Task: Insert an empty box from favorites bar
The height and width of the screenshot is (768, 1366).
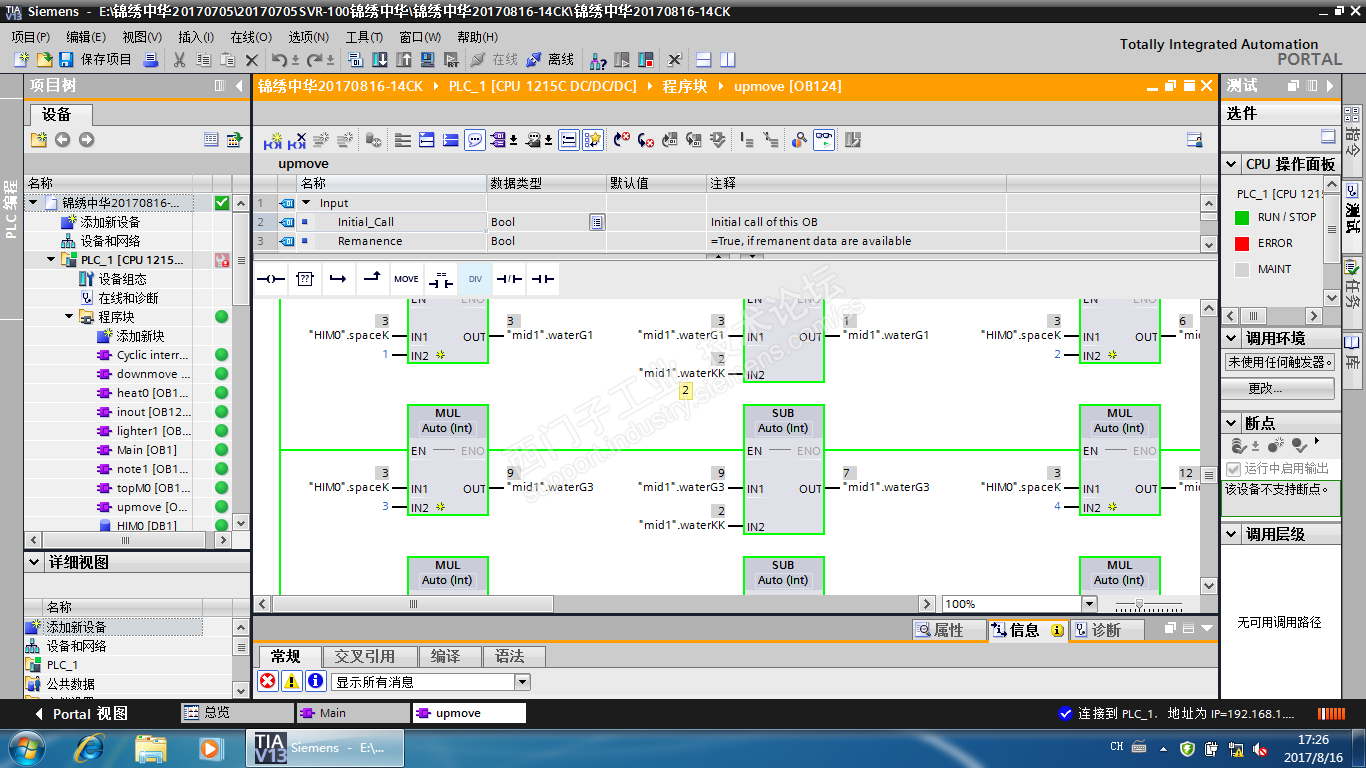Action: tap(305, 279)
